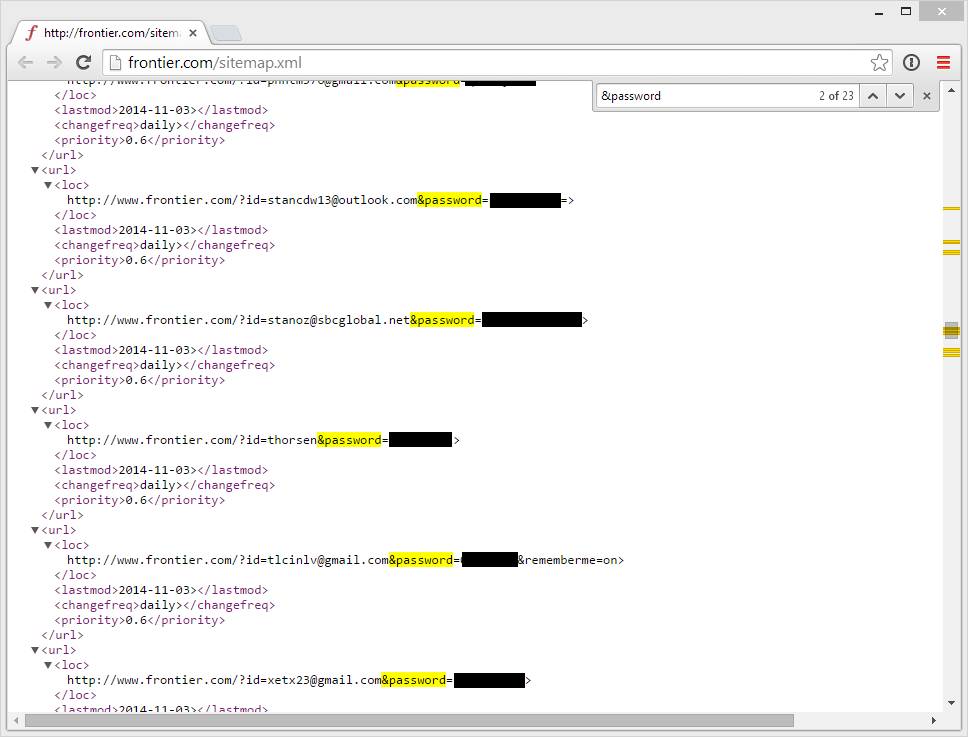
Task: Click lastmod 2014-11-03 under the stancdw13 entry
Action: 161,230
